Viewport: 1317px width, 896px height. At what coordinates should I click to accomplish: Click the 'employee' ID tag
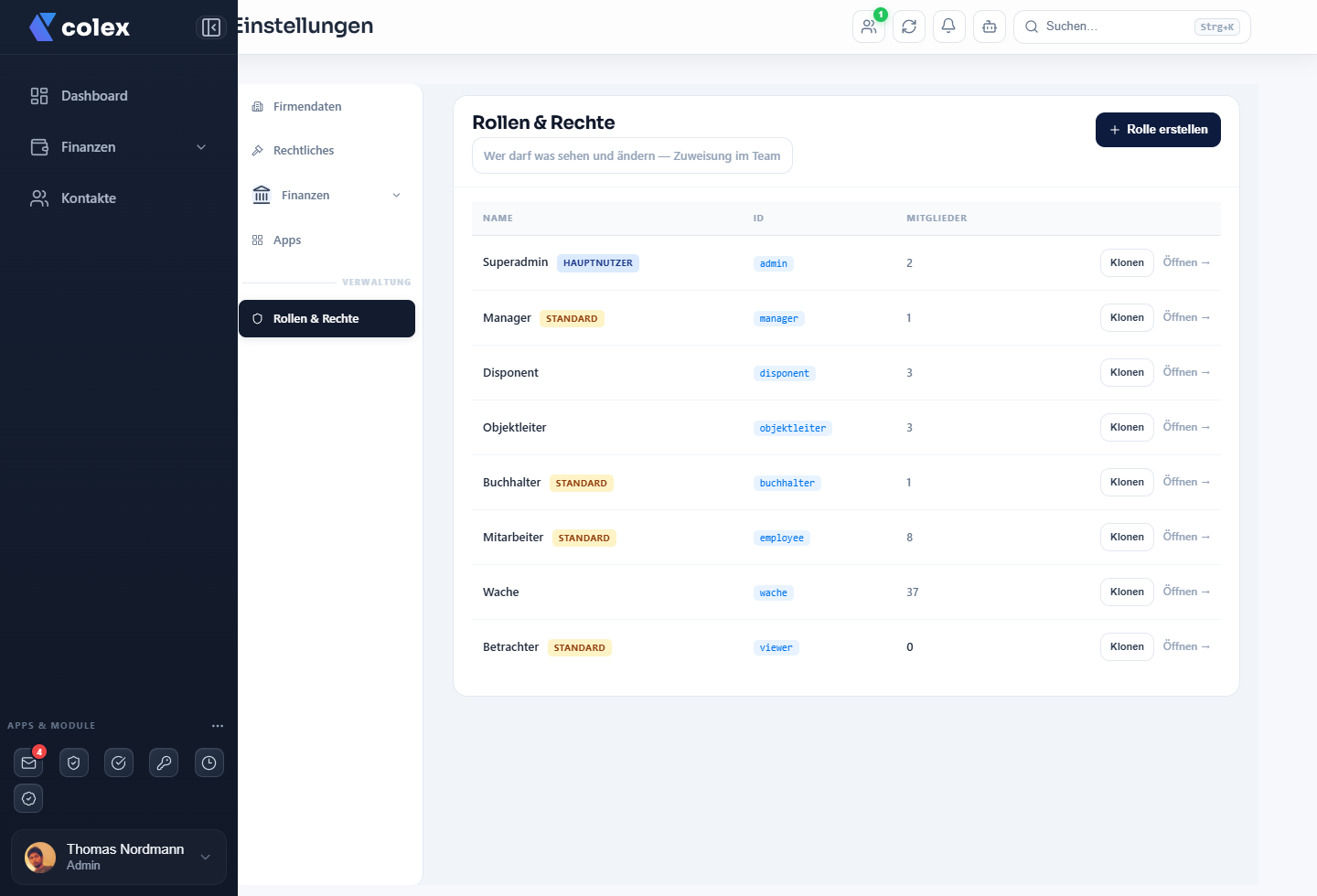pos(781,538)
